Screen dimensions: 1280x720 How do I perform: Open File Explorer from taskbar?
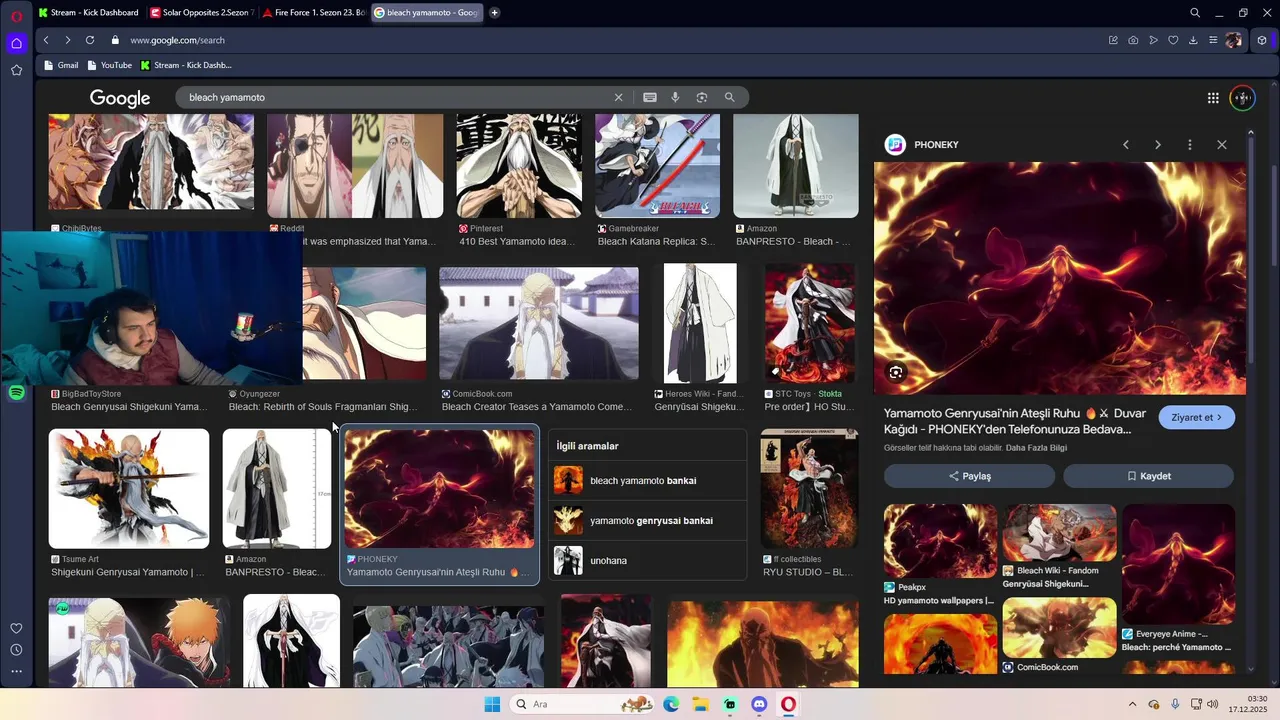701,704
